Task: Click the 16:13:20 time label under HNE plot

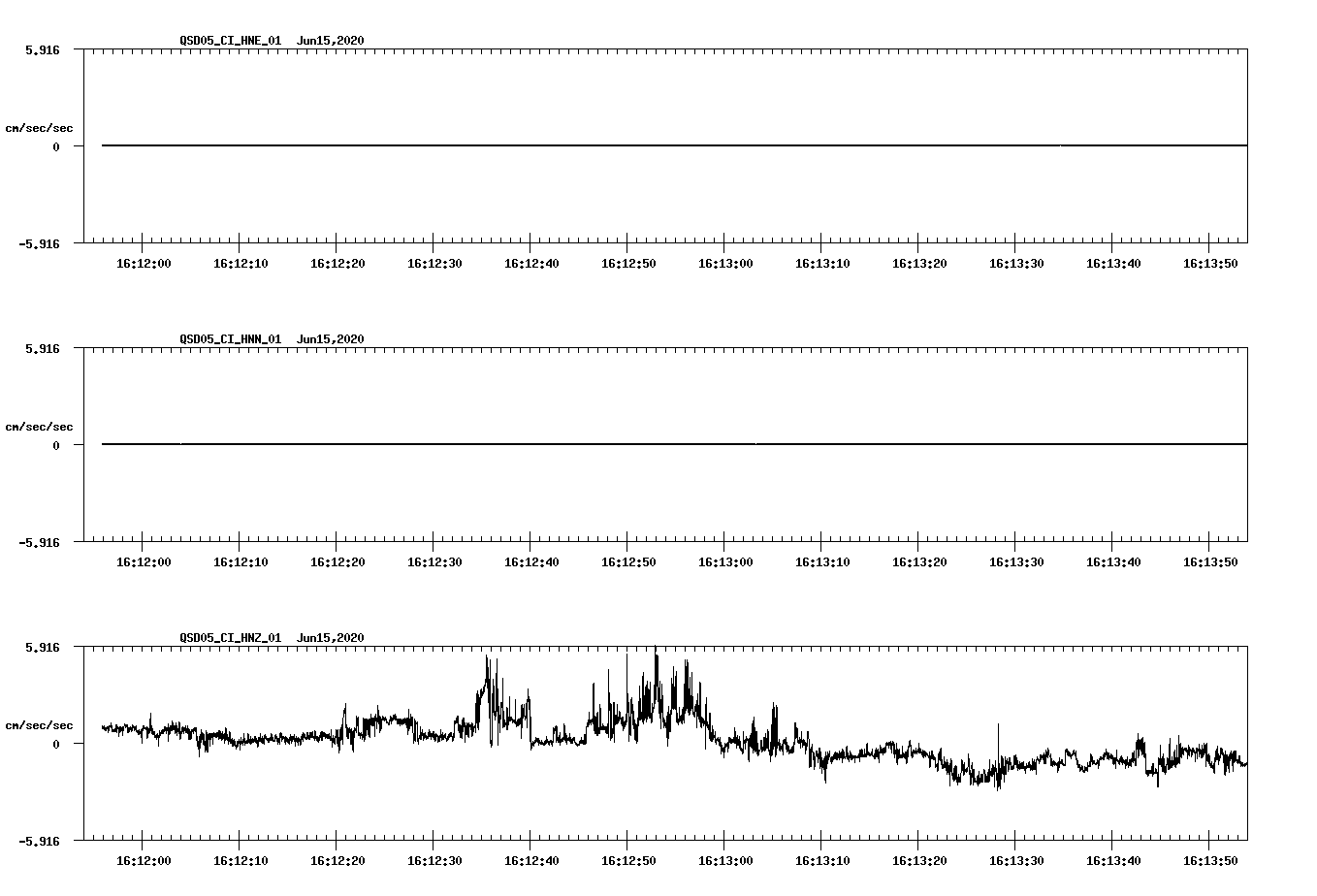Action: point(919,264)
